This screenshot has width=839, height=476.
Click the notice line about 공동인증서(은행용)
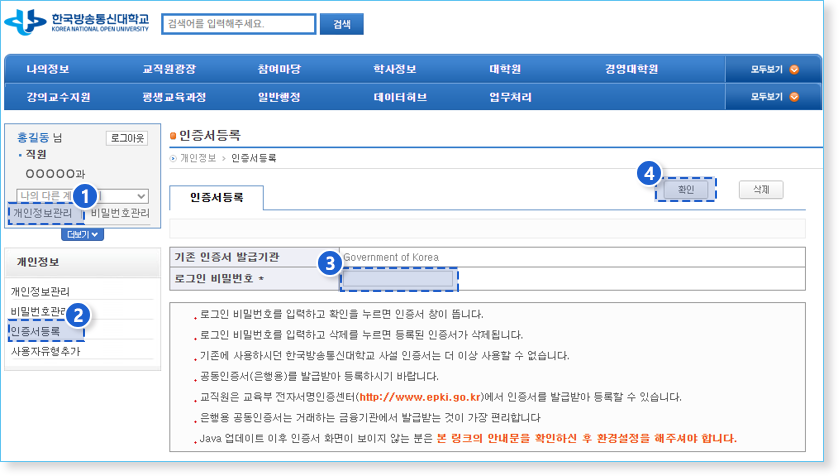pos(319,377)
